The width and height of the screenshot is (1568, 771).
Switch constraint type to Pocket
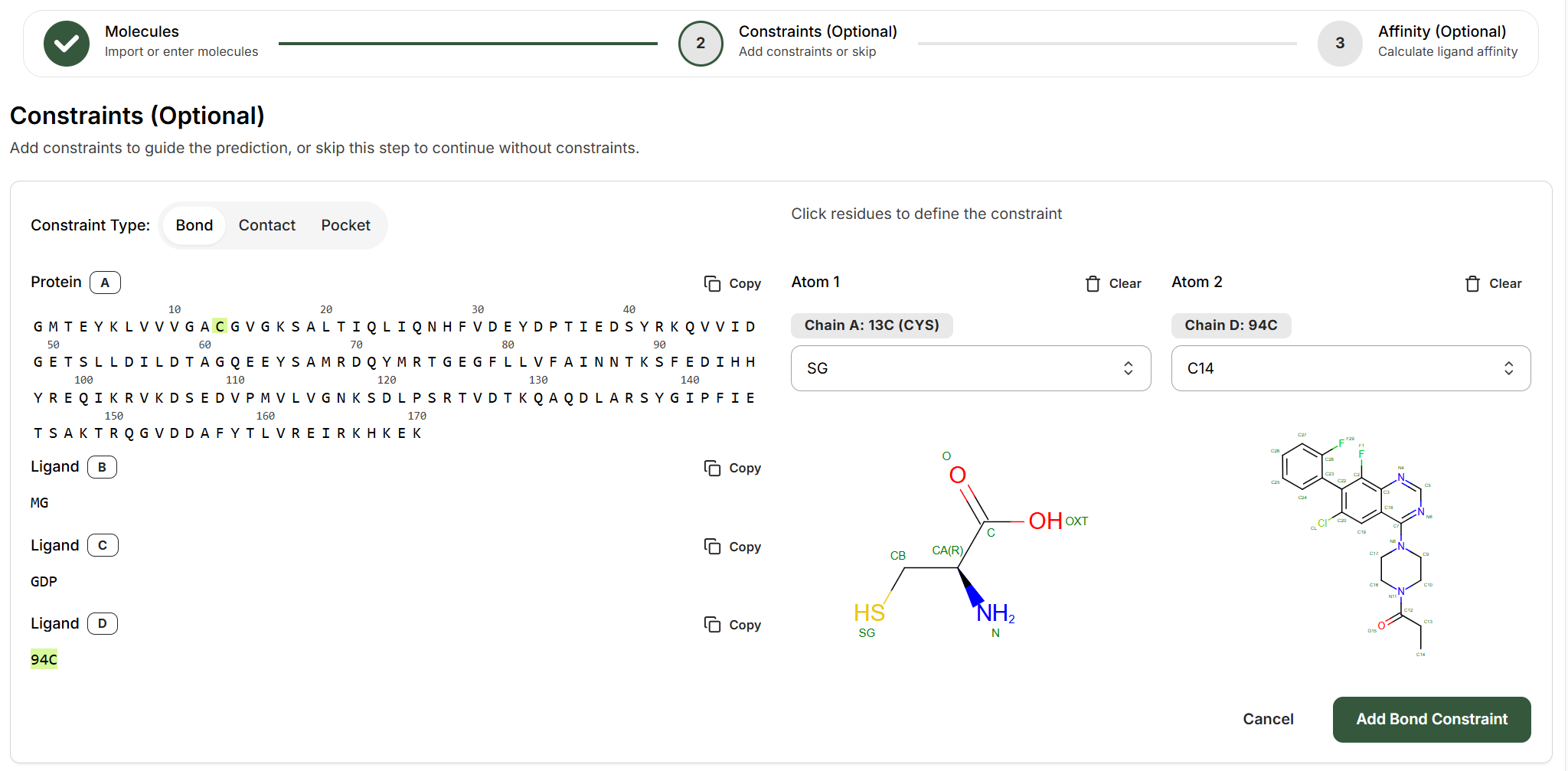(345, 225)
